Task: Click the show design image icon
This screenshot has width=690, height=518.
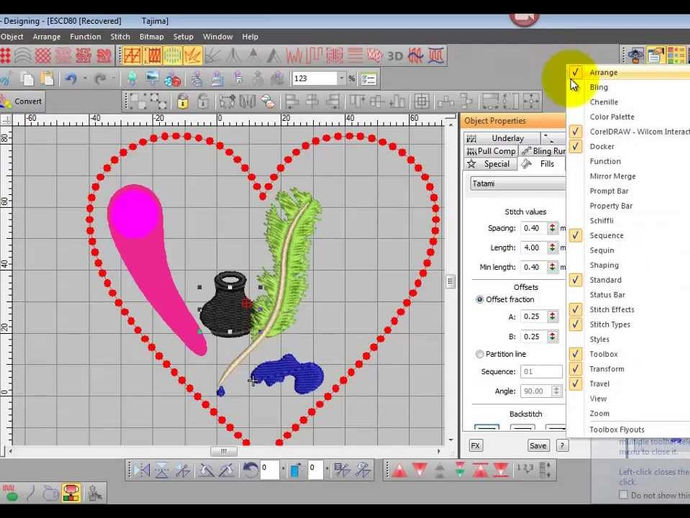Action: 152,79
